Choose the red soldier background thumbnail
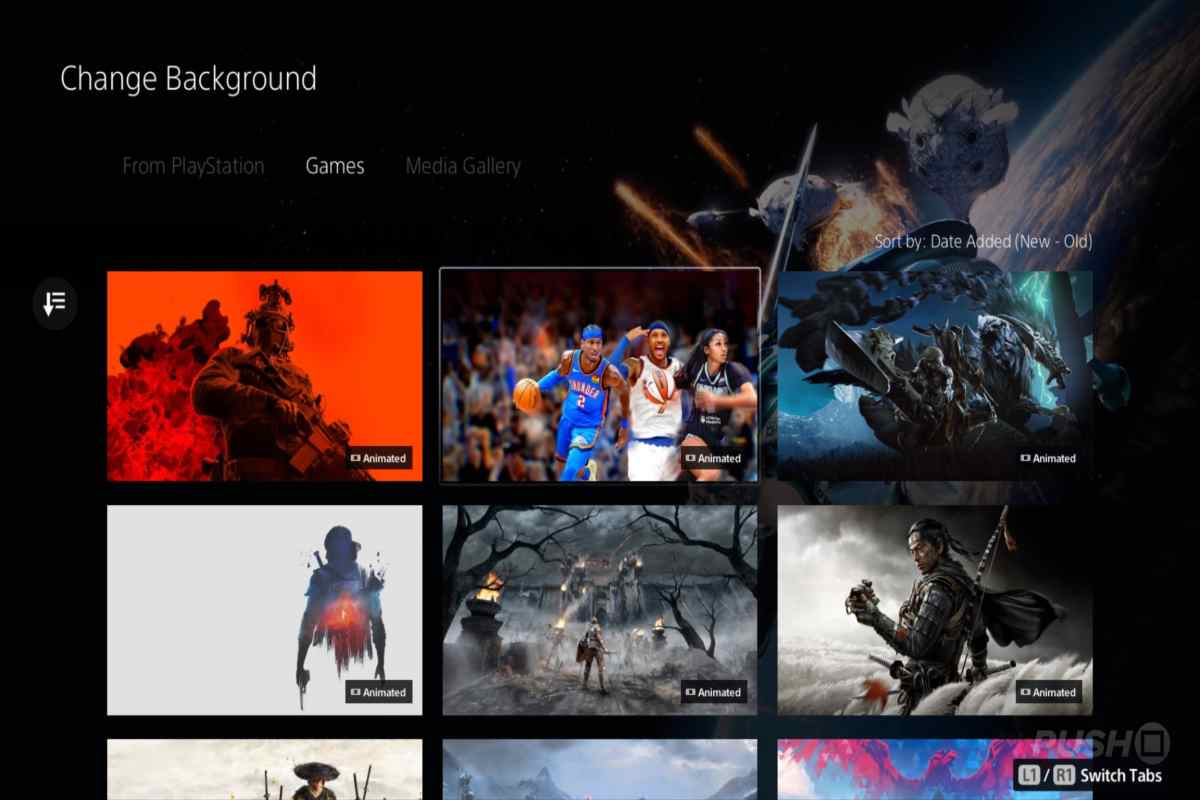 coord(264,375)
